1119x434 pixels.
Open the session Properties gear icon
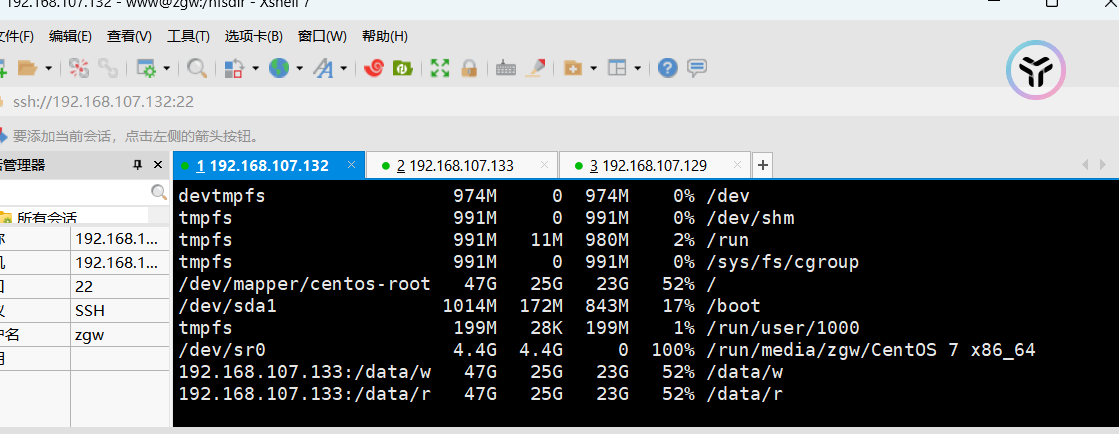146,69
